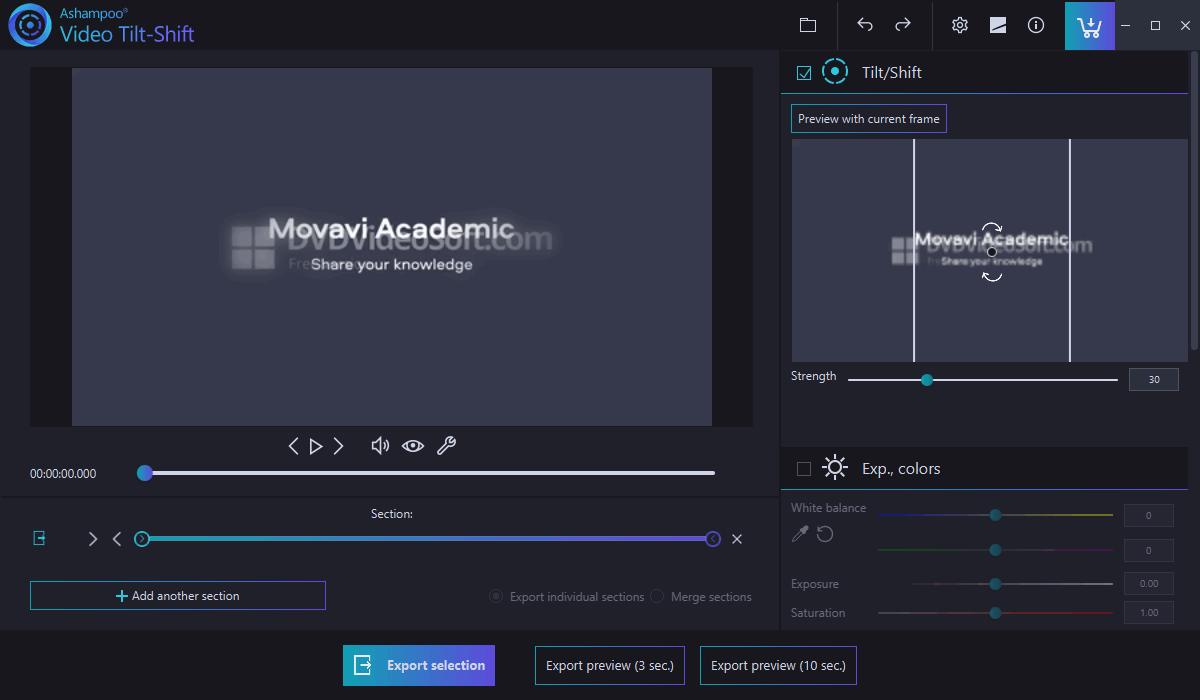Screen dimensions: 1200x700
Task: Select Export individual sections radio
Action: (496, 596)
